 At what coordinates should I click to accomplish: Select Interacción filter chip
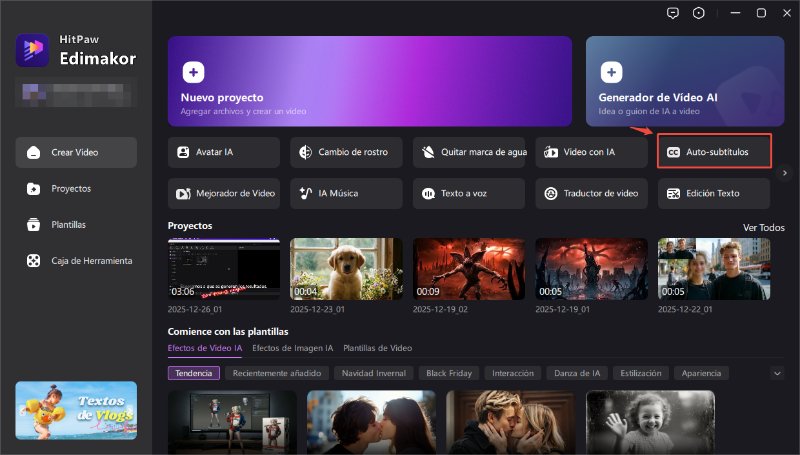[513, 373]
